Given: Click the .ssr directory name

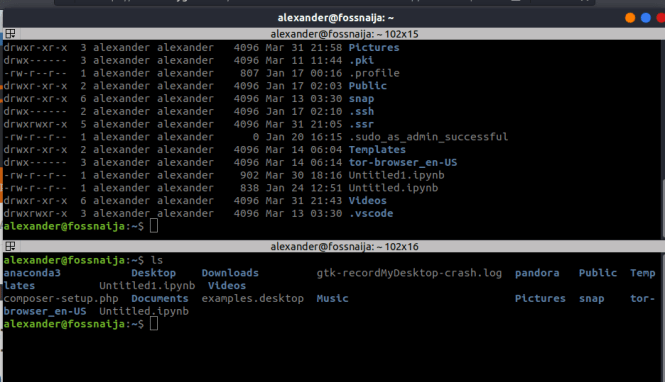Looking at the screenshot, I should (361, 124).
